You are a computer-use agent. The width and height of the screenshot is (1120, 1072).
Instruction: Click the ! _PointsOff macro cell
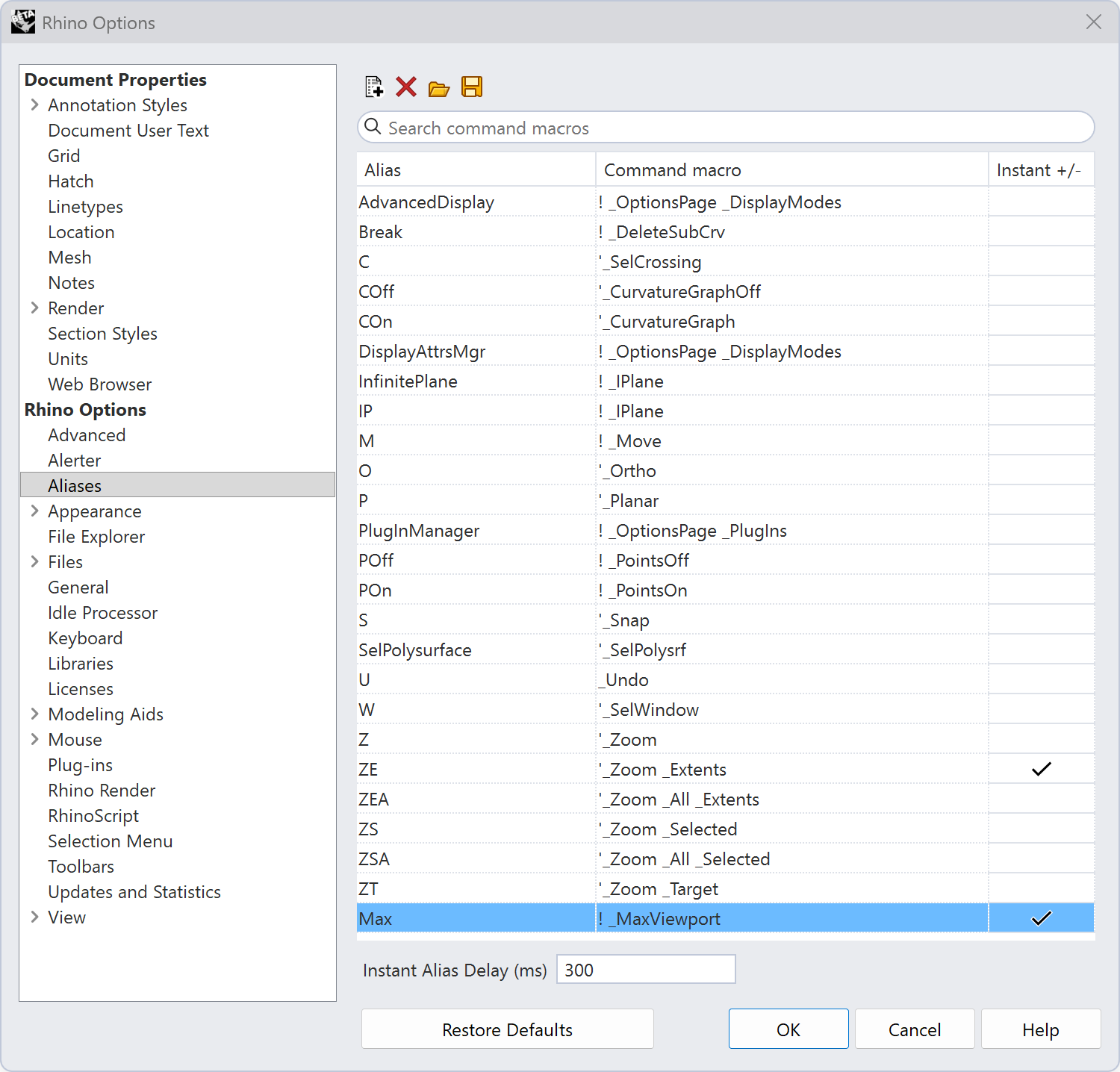click(792, 560)
